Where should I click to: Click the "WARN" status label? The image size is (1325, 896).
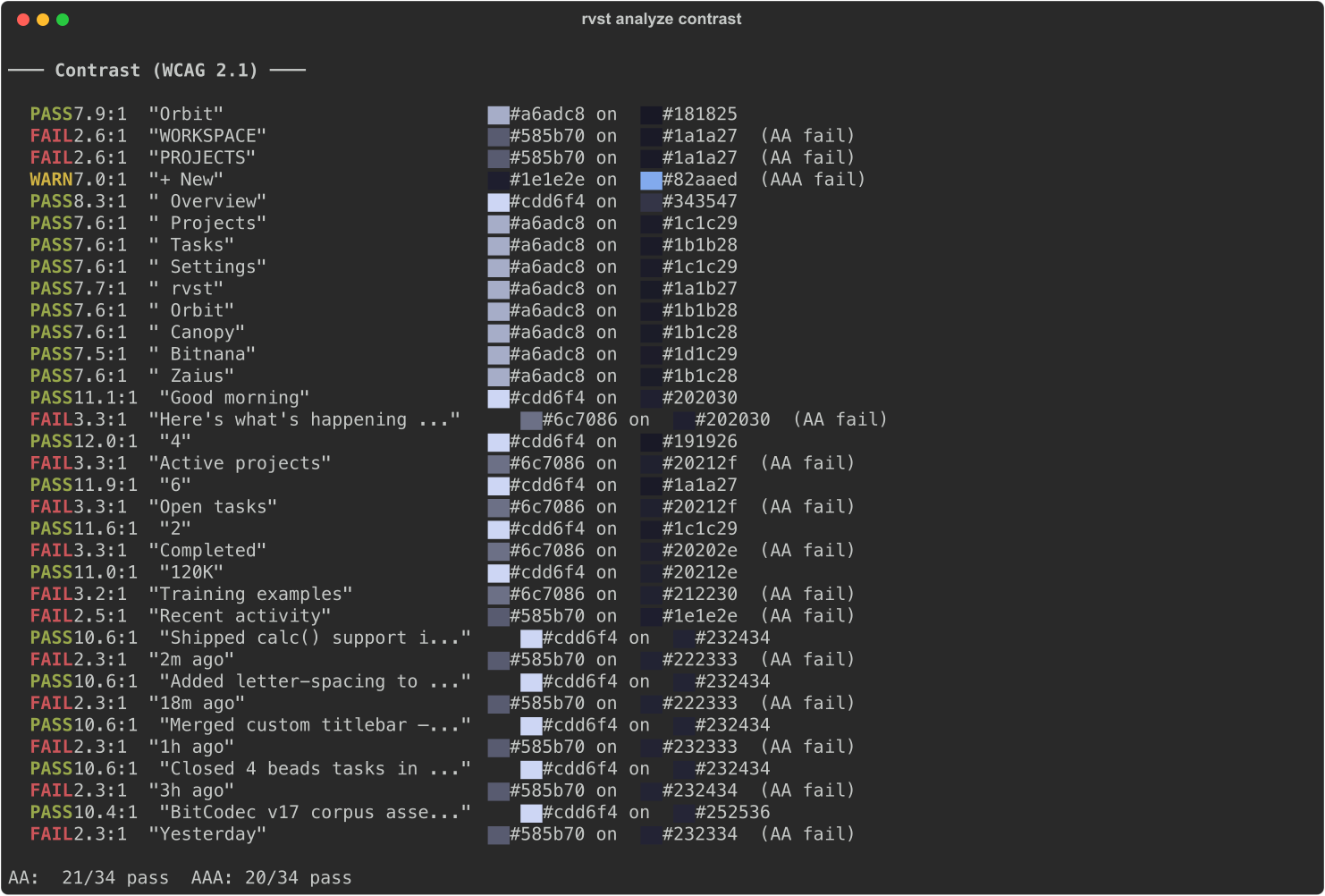pos(51,180)
